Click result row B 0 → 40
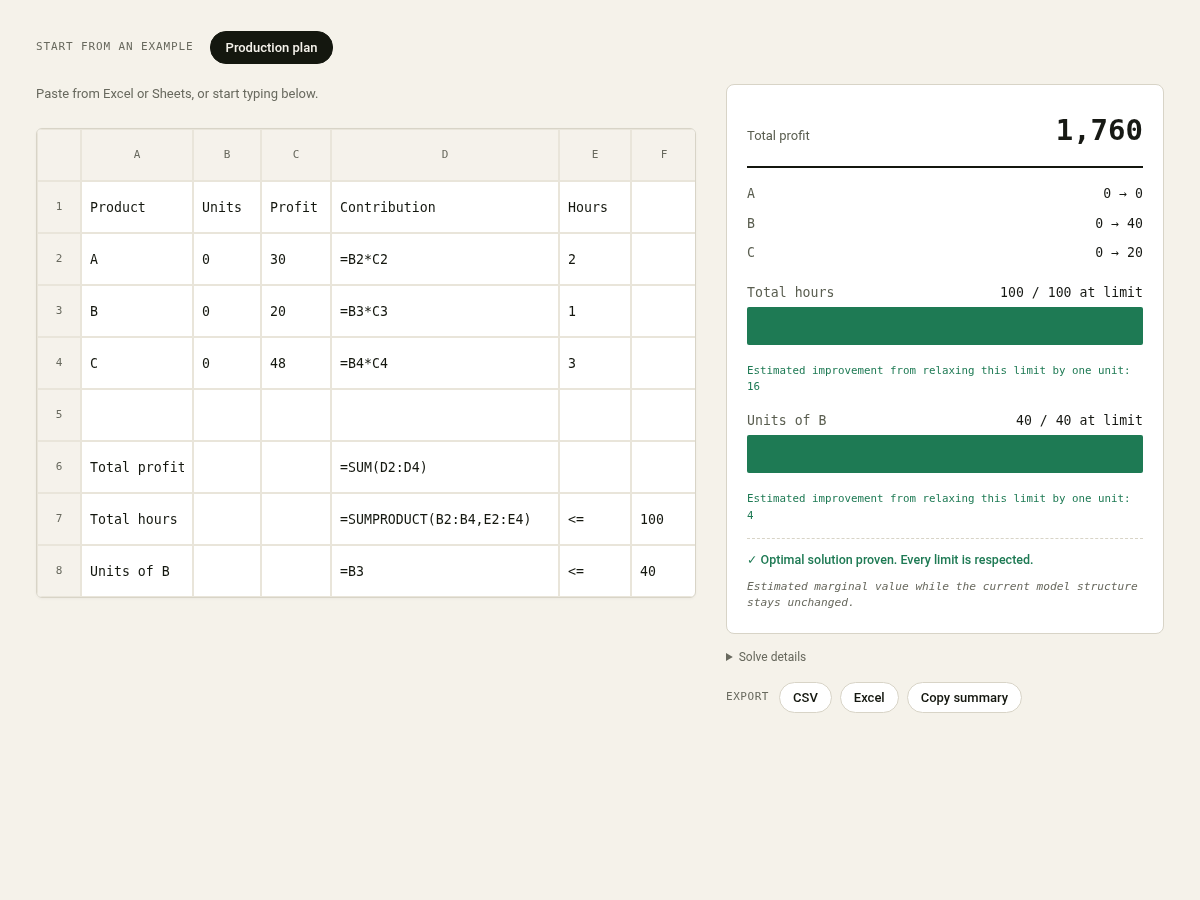1200x900 pixels. coord(945,223)
